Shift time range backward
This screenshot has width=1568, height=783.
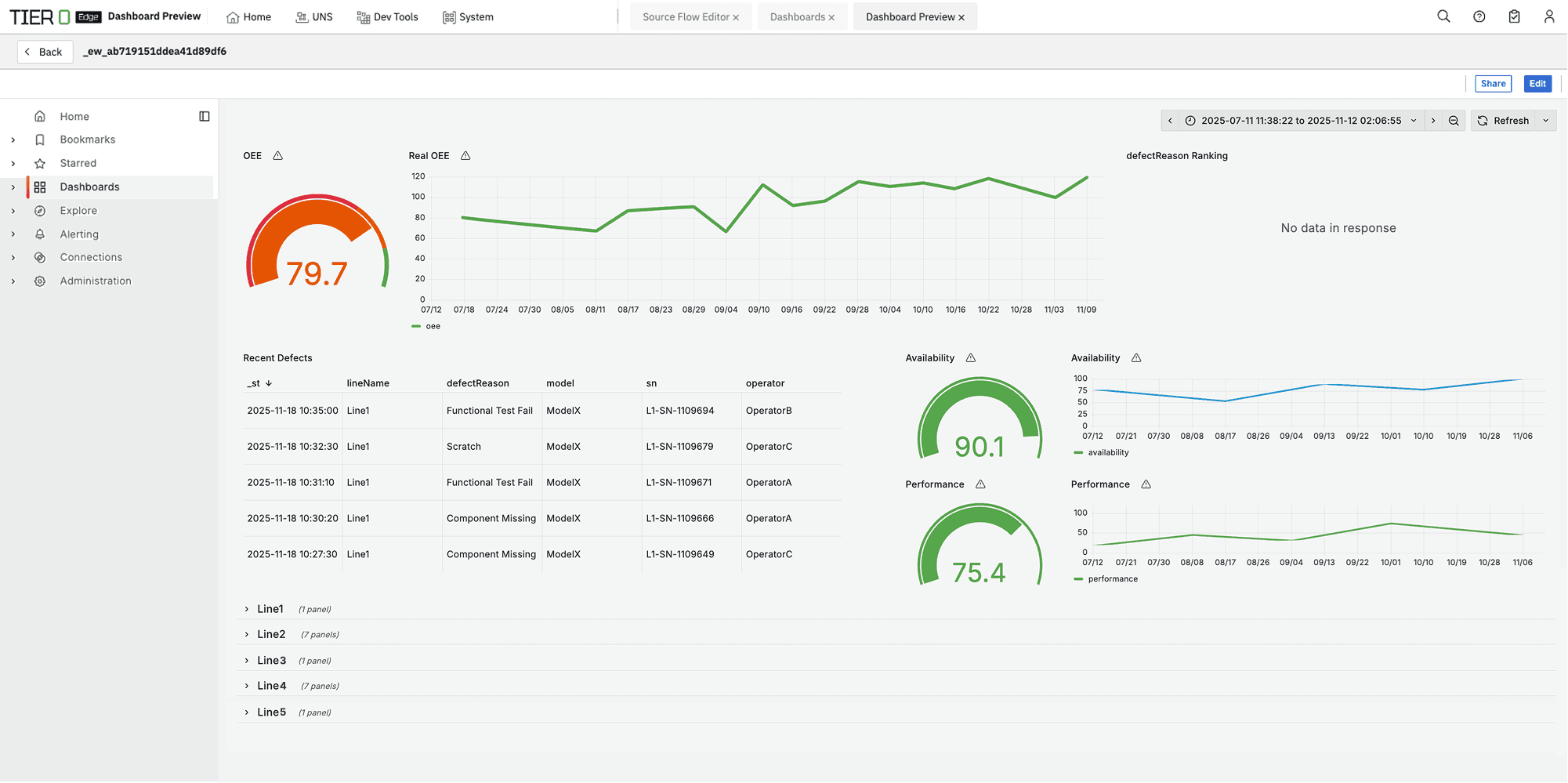pyautogui.click(x=1170, y=121)
